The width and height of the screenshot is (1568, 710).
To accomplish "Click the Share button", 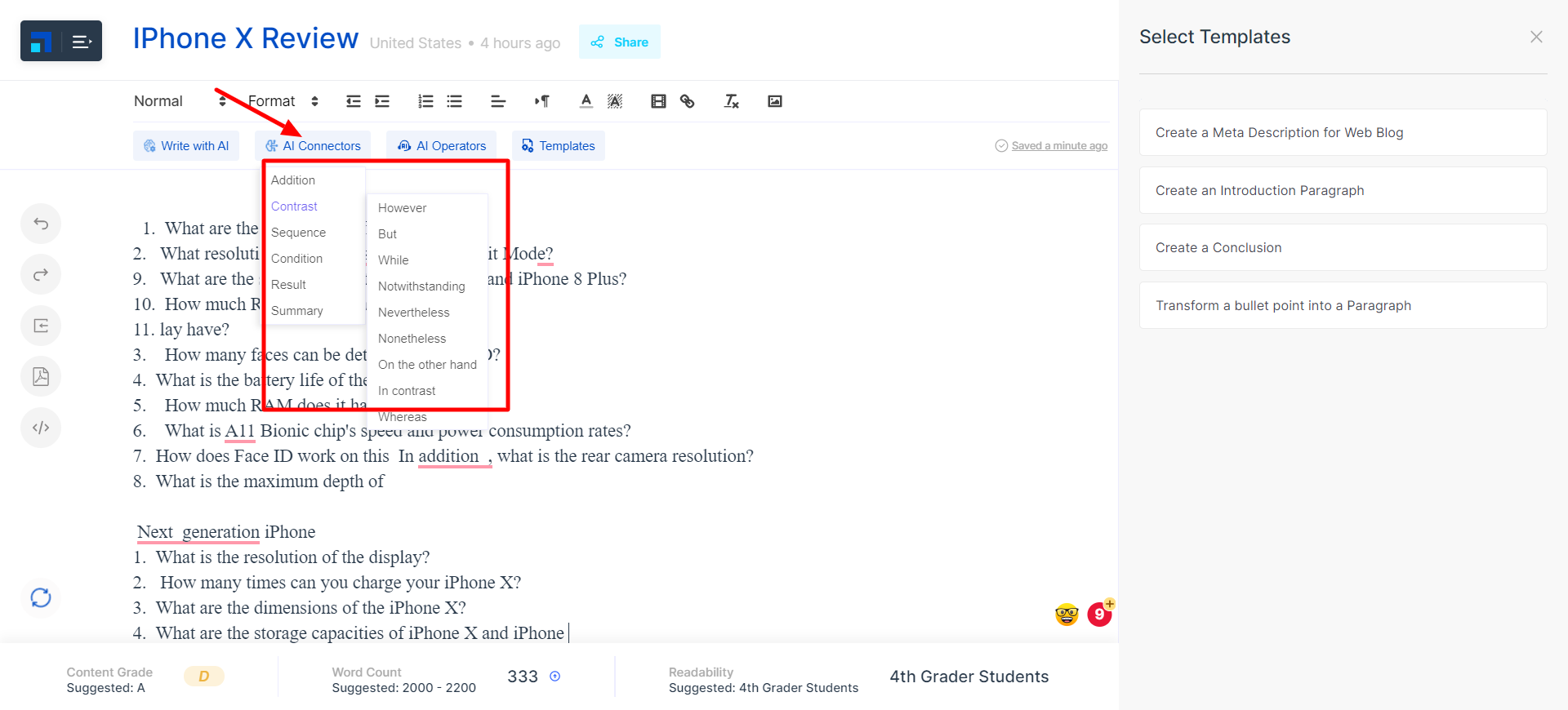I will coord(620,42).
